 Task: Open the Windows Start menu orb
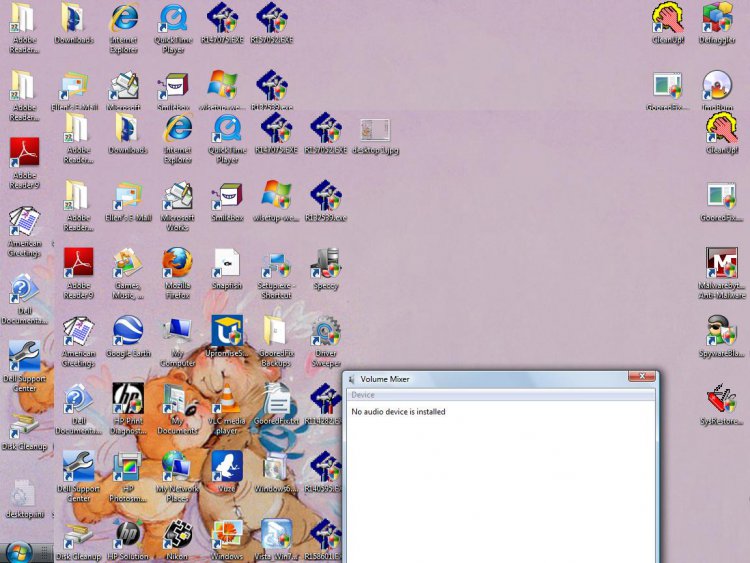click(x=17, y=553)
